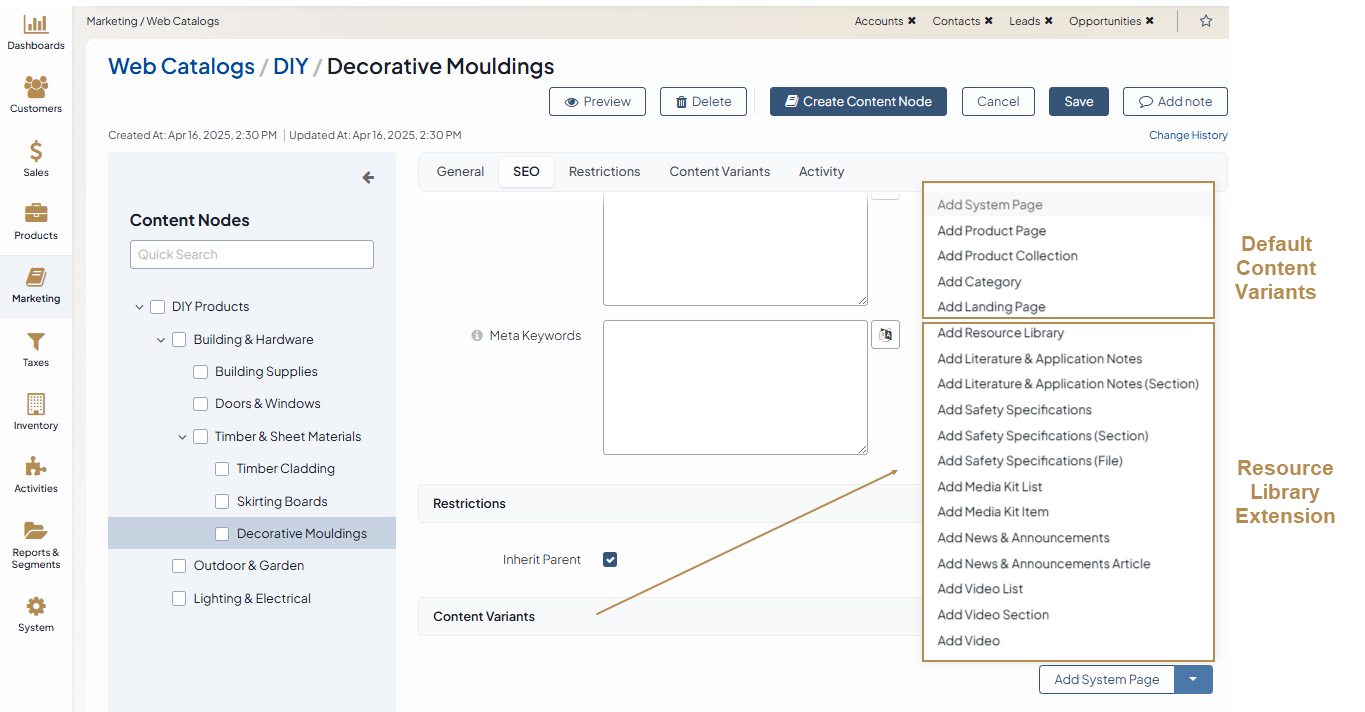Open the Add System Page dropdown arrow

tap(1193, 680)
